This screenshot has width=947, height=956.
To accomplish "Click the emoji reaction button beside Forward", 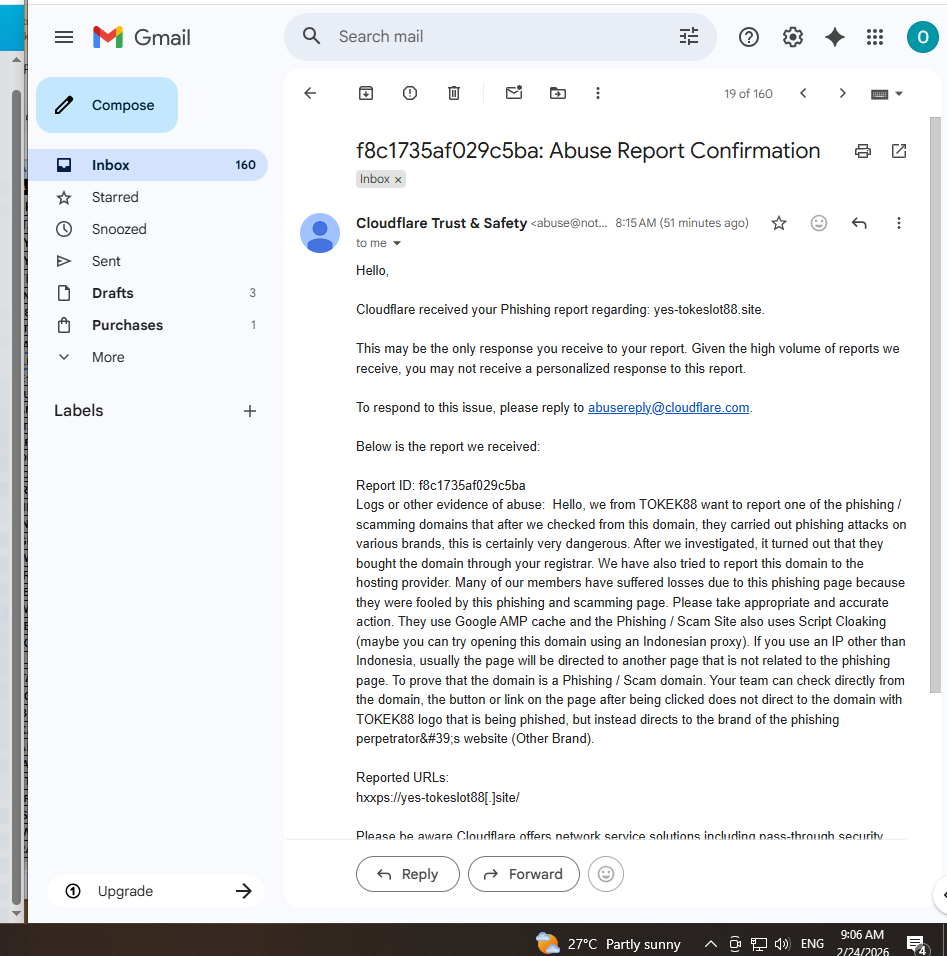I will pyautogui.click(x=606, y=874).
